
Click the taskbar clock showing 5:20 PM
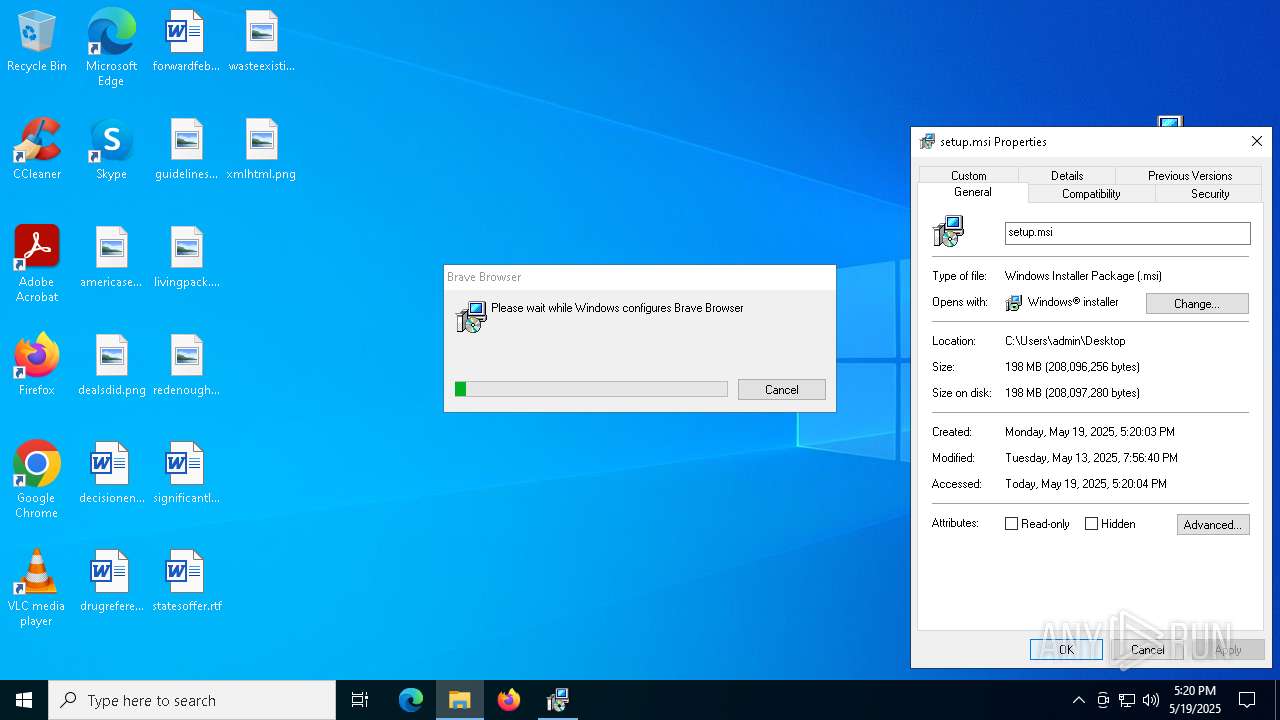tap(1196, 700)
